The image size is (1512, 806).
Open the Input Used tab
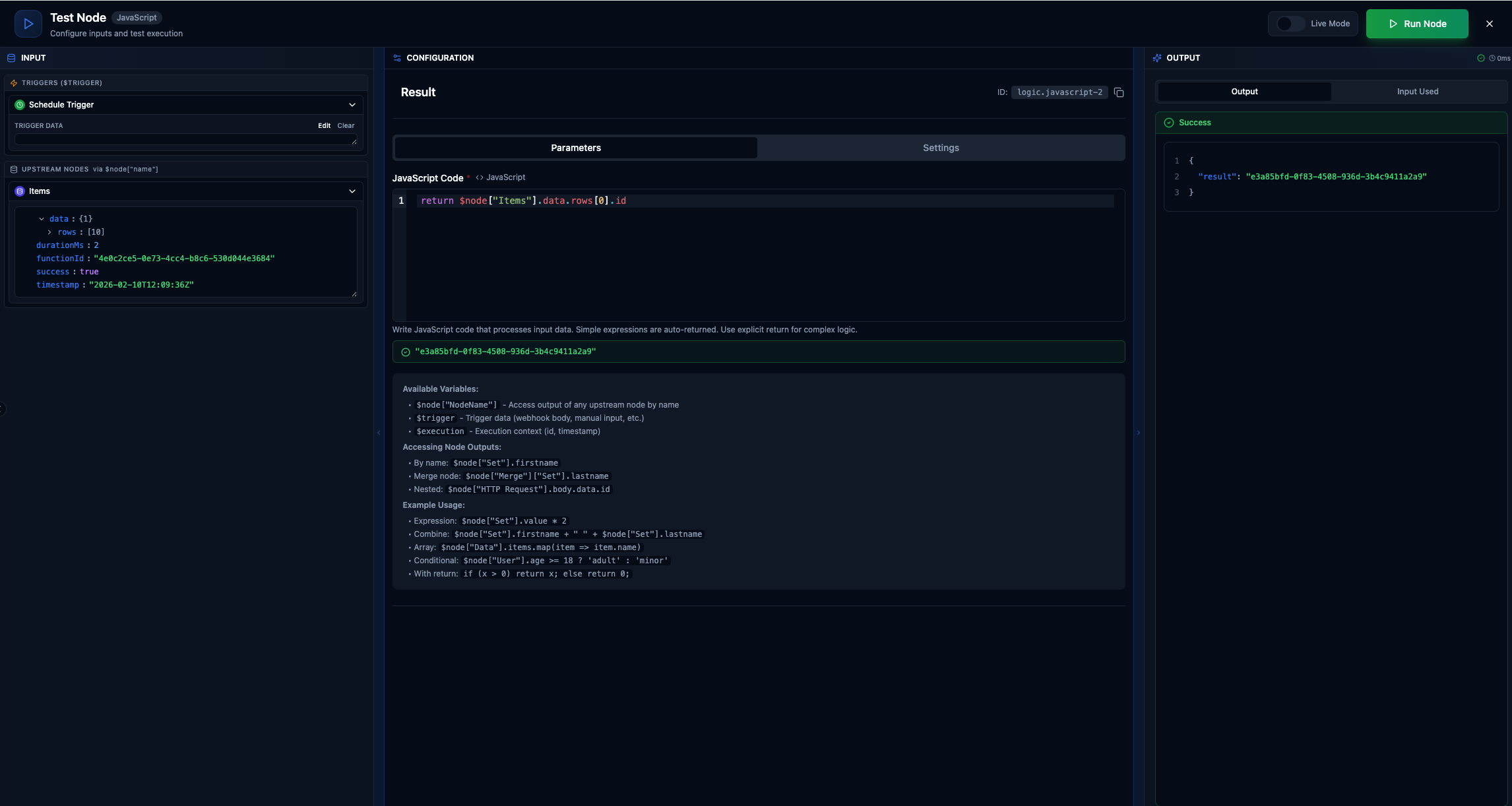coord(1418,92)
